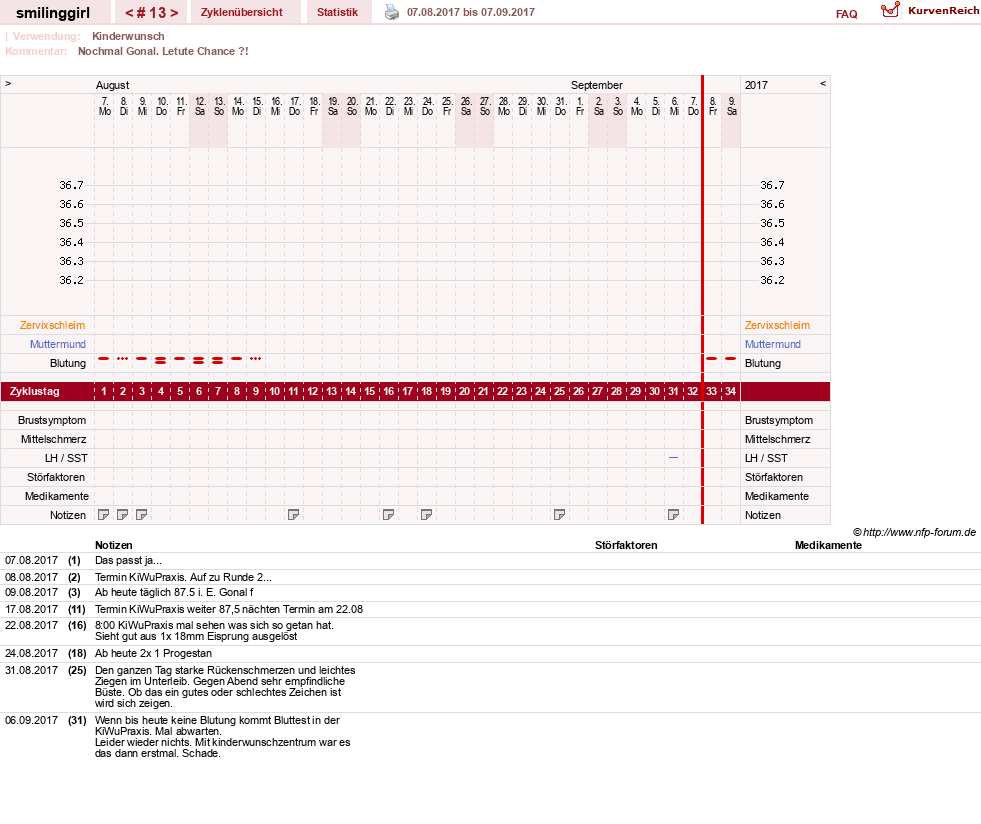Click the bleeding marker on cycle day 34
The width and height of the screenshot is (981, 824).
pos(730,359)
